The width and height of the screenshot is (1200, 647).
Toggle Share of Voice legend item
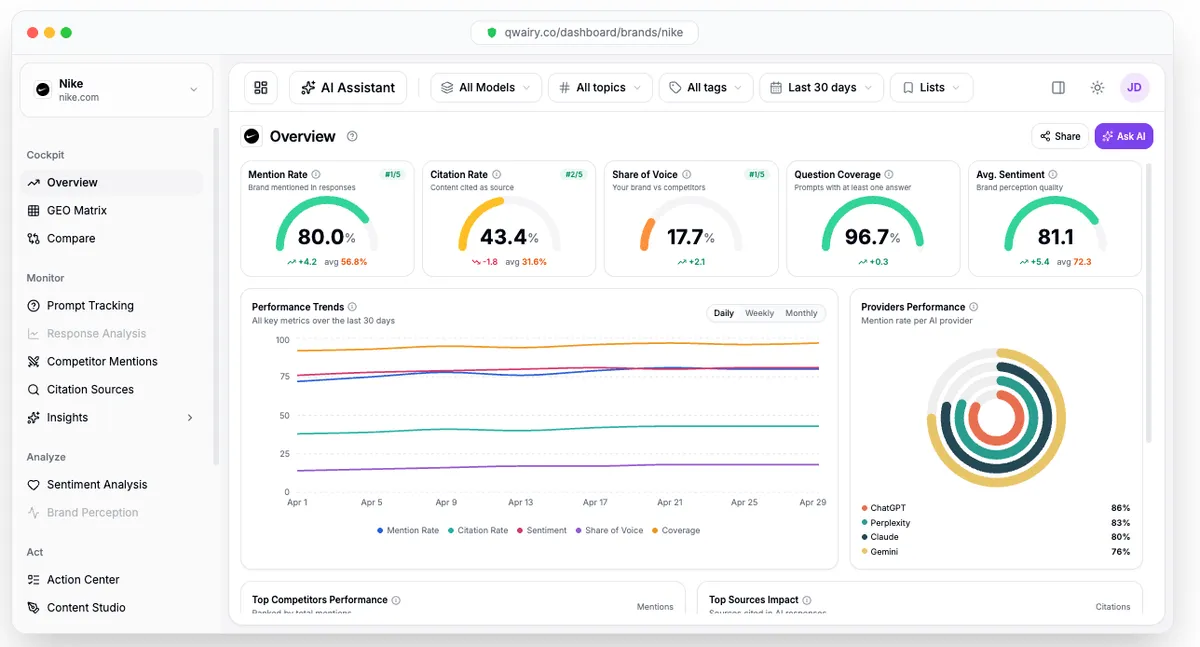click(609, 531)
